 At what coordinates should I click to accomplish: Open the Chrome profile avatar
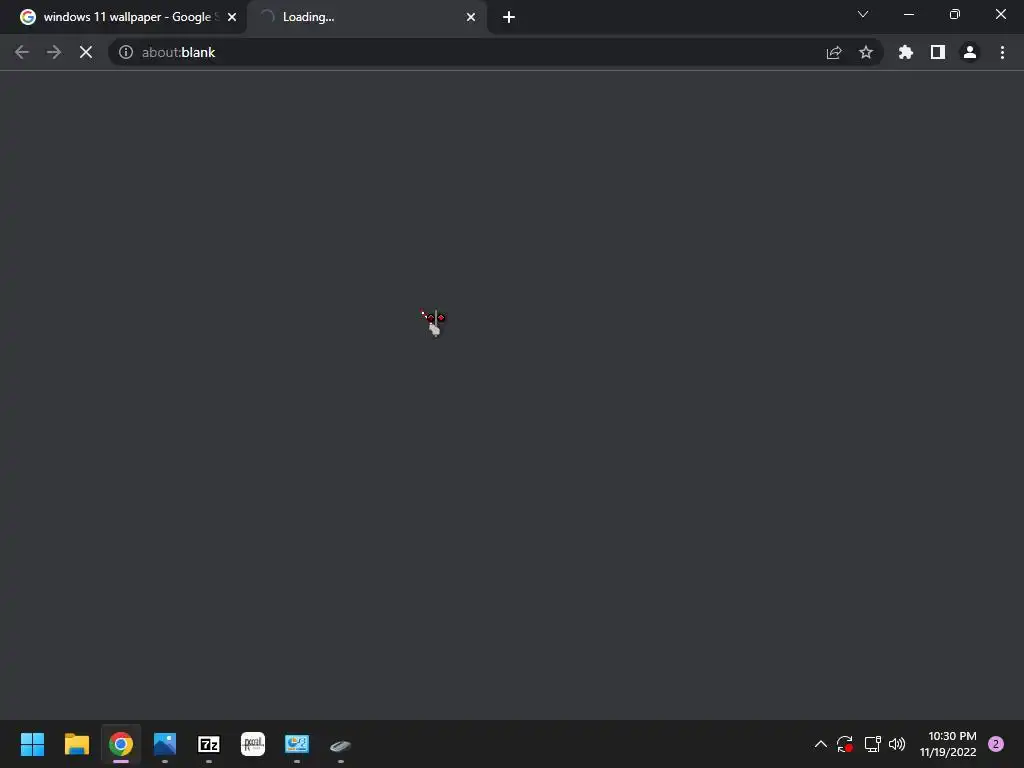click(970, 52)
